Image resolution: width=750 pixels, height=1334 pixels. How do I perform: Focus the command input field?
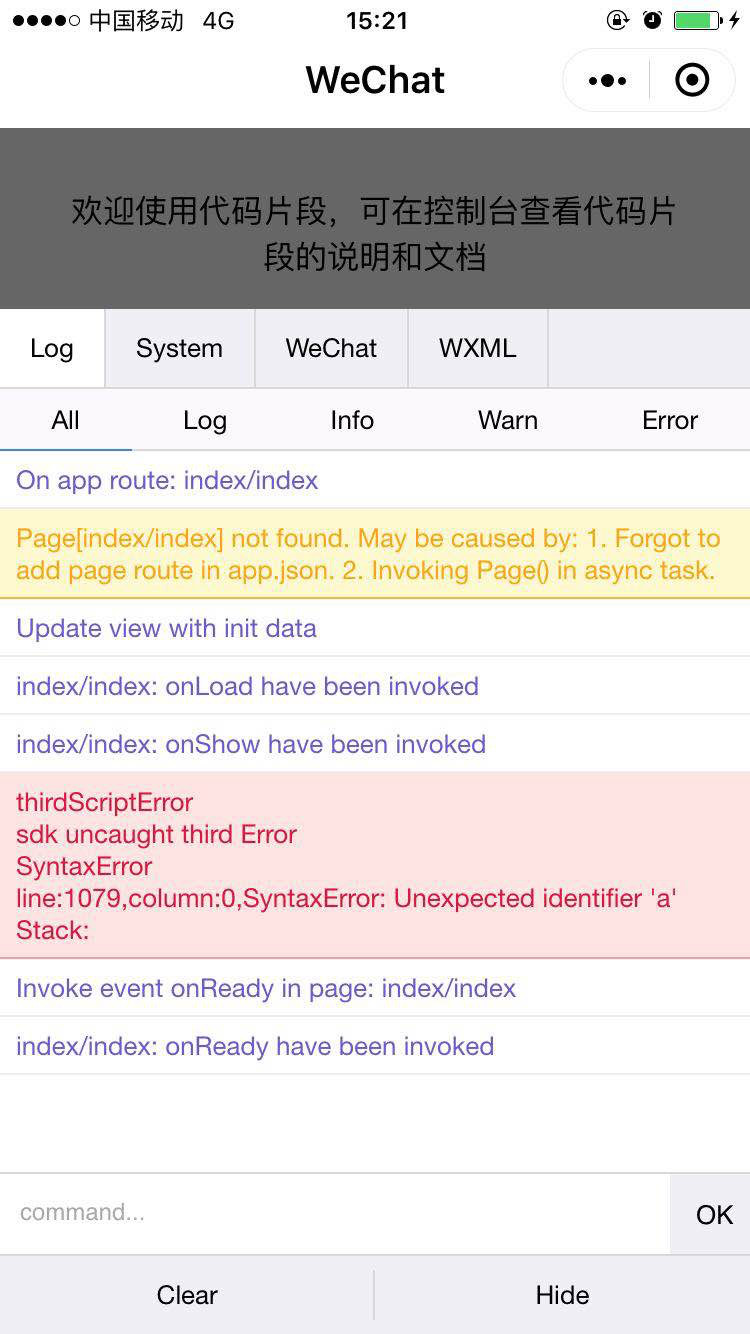pos(335,1214)
